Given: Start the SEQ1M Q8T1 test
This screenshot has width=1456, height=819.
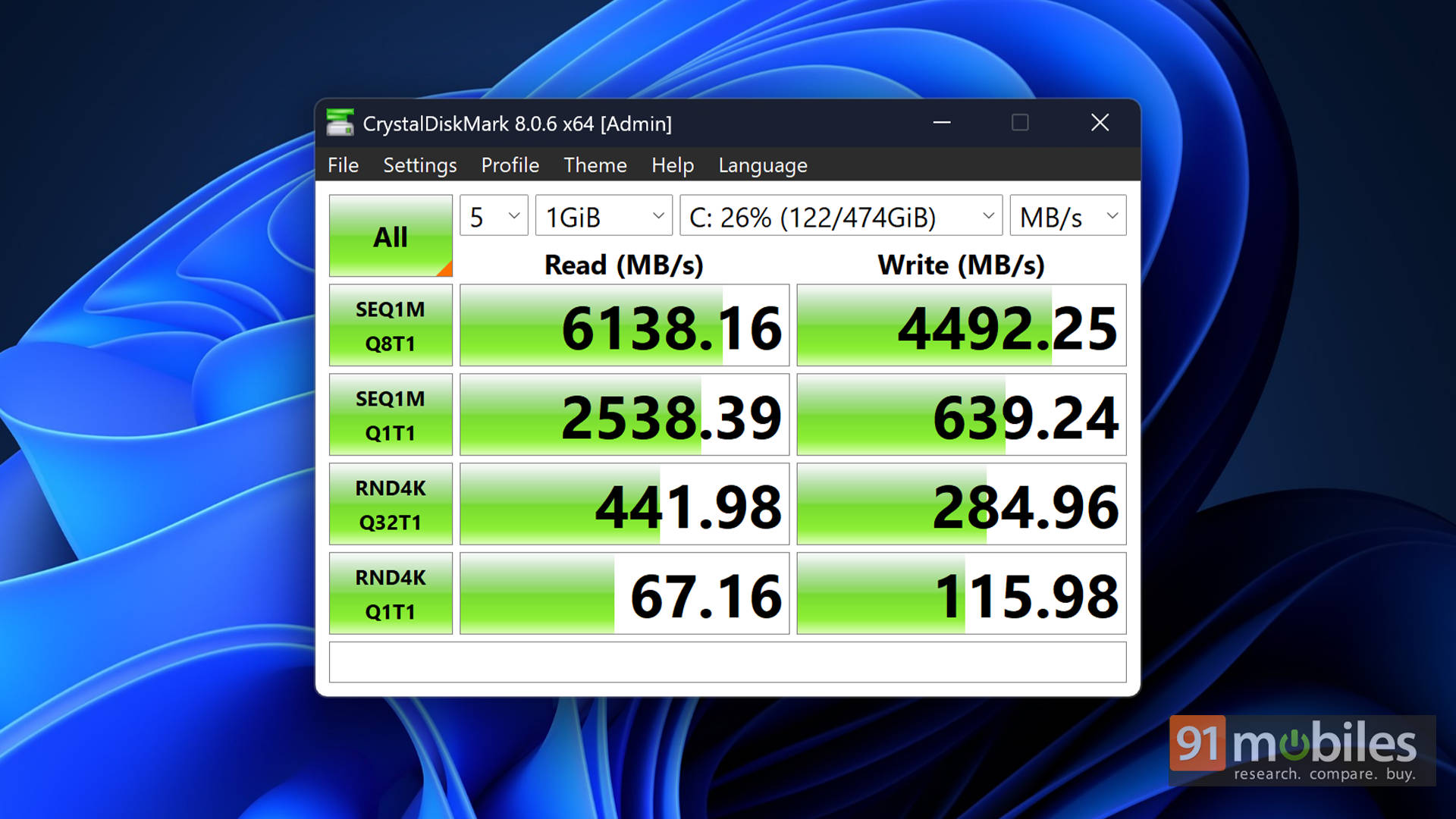Looking at the screenshot, I should [391, 325].
